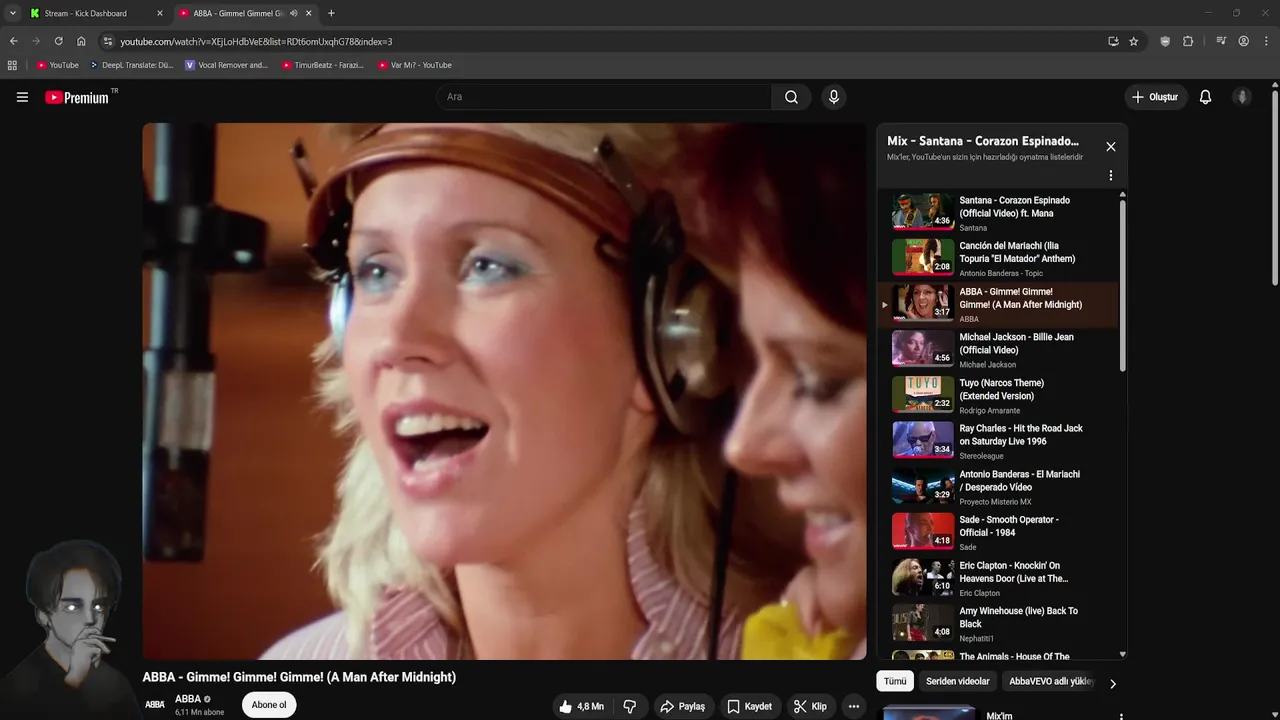Open Vocal Remover bookmark

[x=227, y=65]
